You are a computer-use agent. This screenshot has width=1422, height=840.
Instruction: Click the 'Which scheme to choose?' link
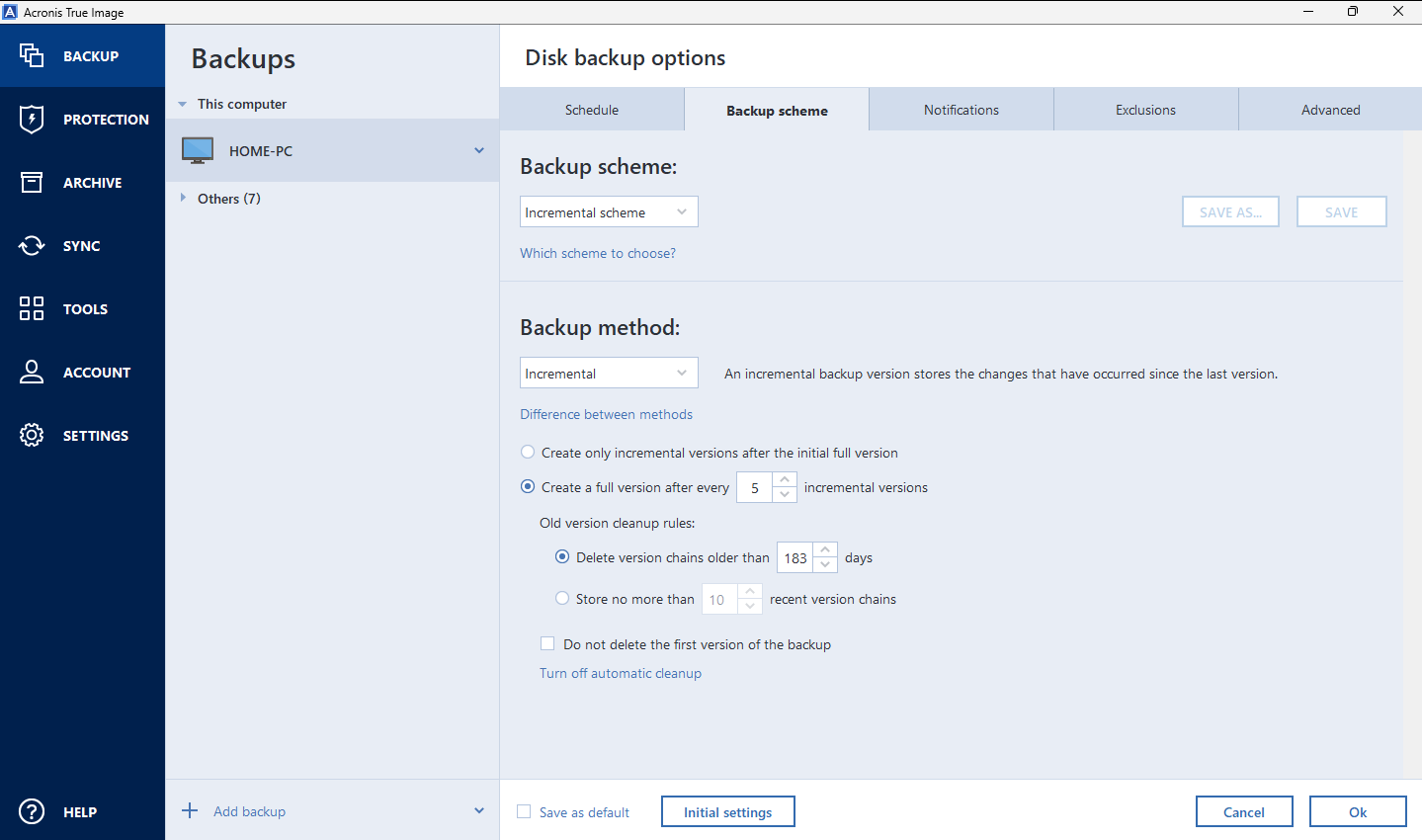pyautogui.click(x=598, y=253)
